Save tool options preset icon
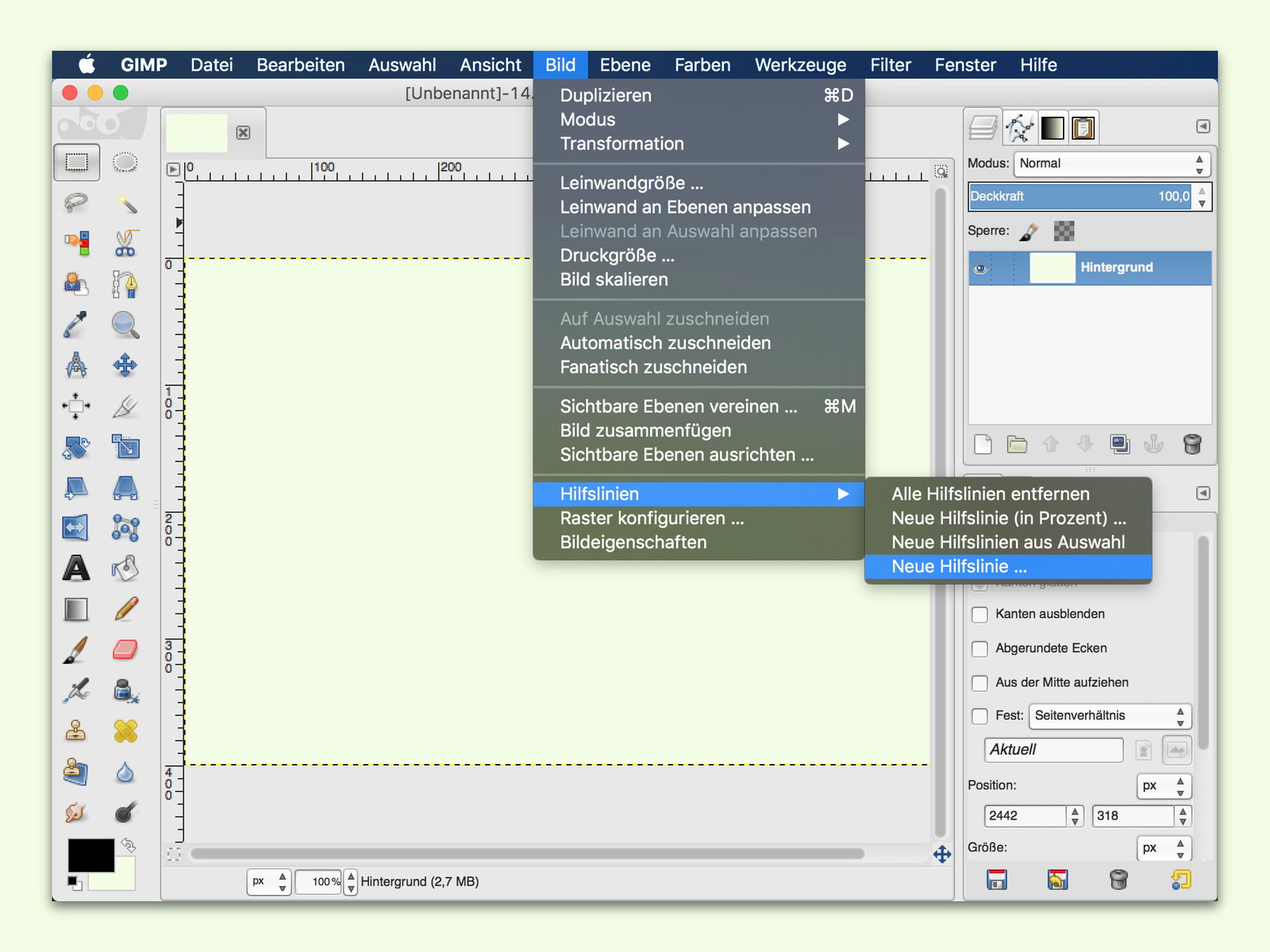 pos(997,880)
